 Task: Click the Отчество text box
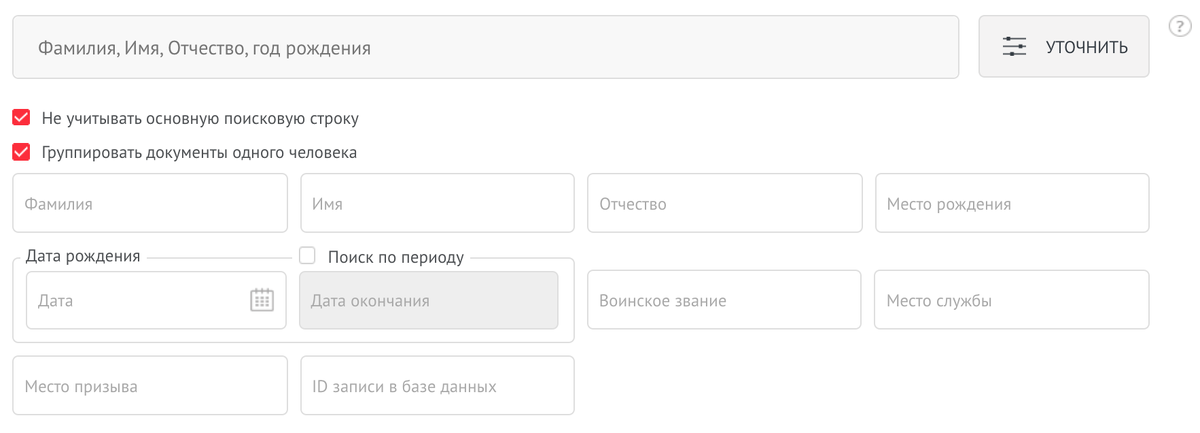coord(724,204)
